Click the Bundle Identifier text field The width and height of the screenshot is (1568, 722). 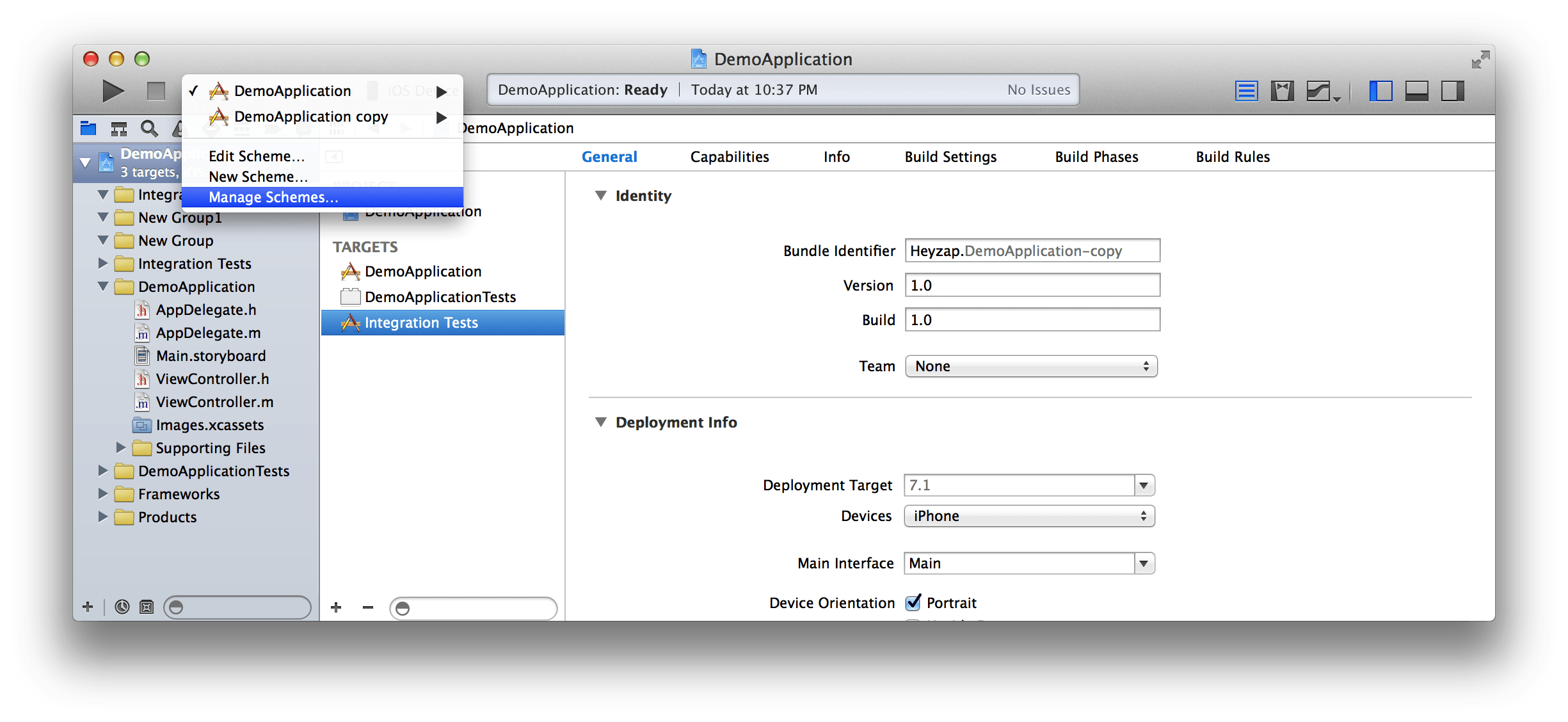pos(1032,251)
